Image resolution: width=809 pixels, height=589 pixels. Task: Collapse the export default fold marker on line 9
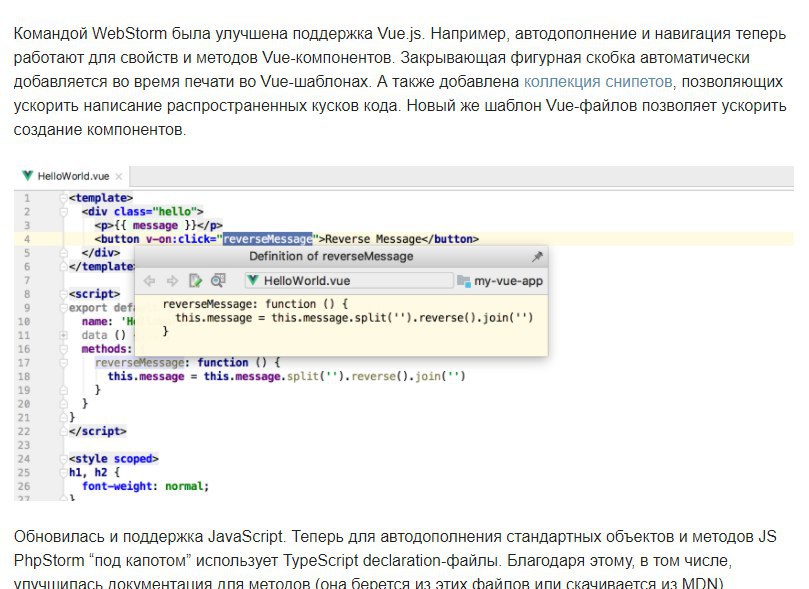click(x=63, y=308)
